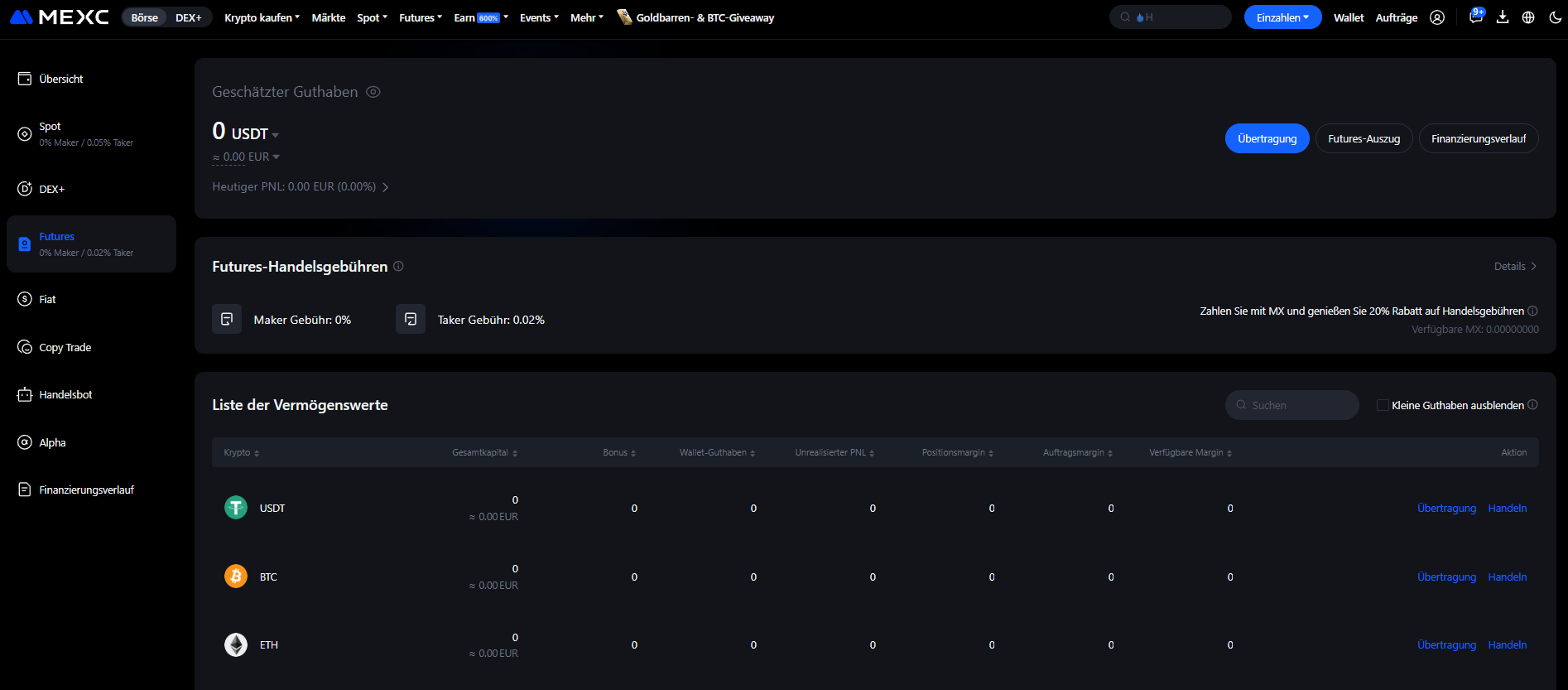This screenshot has width=1568, height=690.
Task: Expand the Earn menu dropdown
Action: pos(481,17)
